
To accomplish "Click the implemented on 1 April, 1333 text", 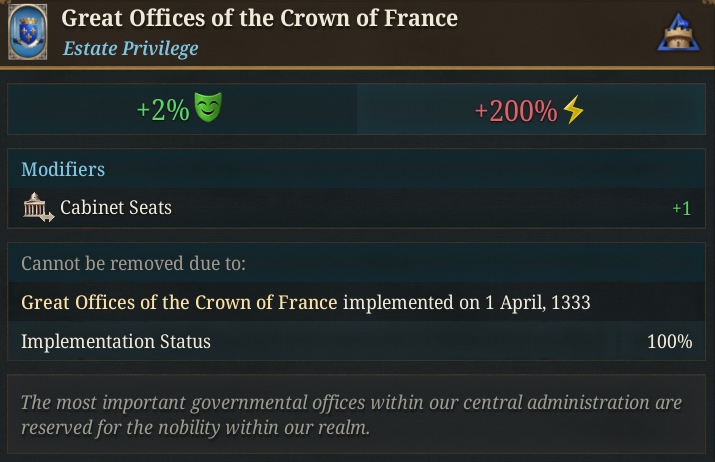I will pyautogui.click(x=466, y=302).
